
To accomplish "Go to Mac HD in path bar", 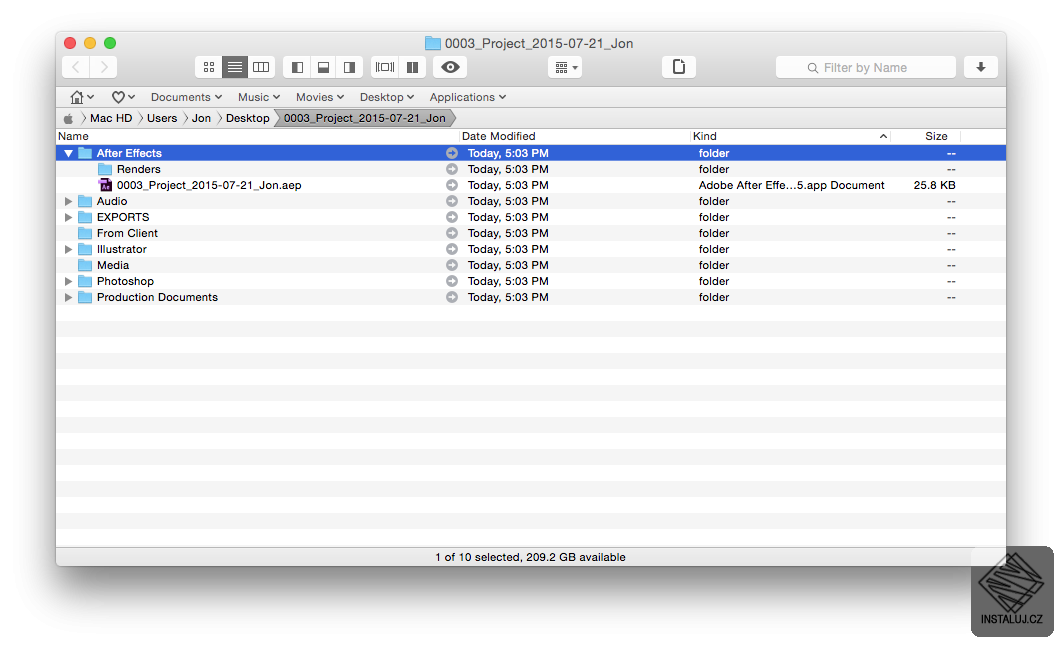I will [x=111, y=118].
